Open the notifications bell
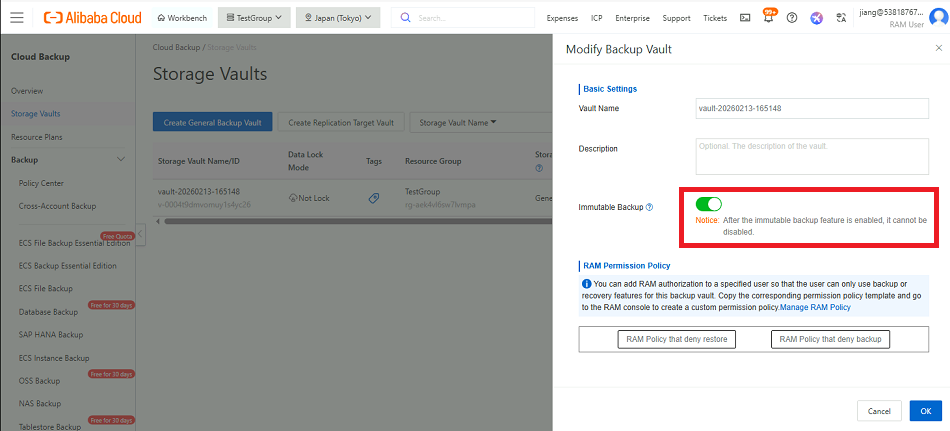Image resolution: width=950 pixels, height=431 pixels. [x=768, y=18]
